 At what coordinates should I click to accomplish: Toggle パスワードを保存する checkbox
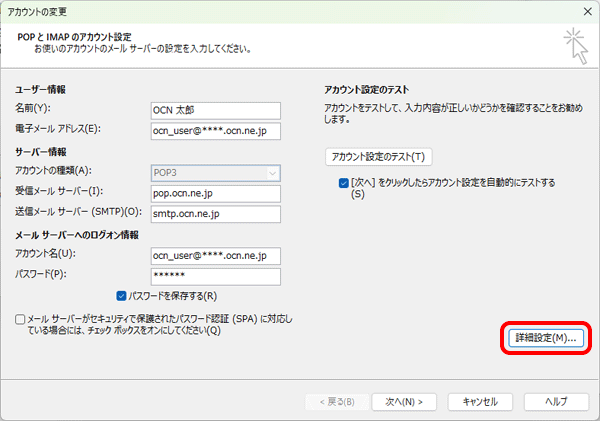pos(122,296)
